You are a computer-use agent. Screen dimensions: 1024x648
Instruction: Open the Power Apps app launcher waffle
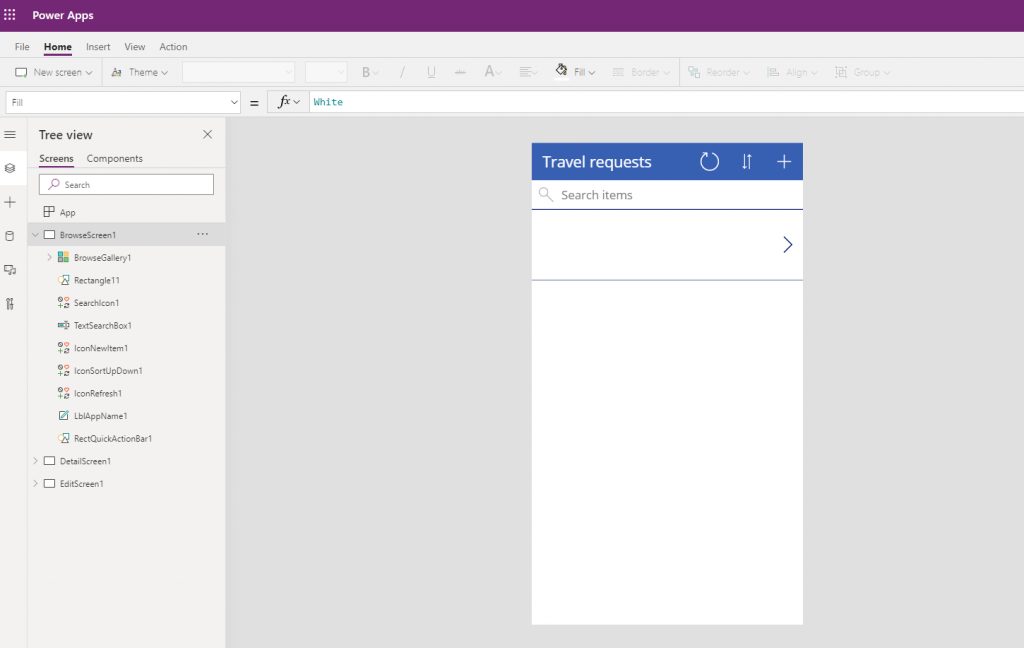click(10, 14)
